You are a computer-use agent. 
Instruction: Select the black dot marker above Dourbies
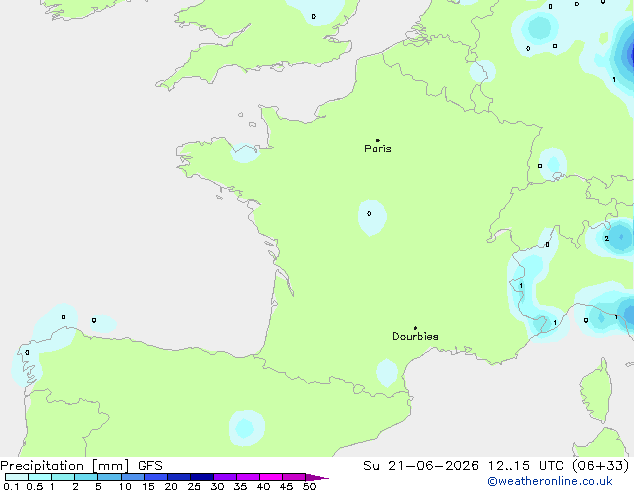tap(415, 328)
